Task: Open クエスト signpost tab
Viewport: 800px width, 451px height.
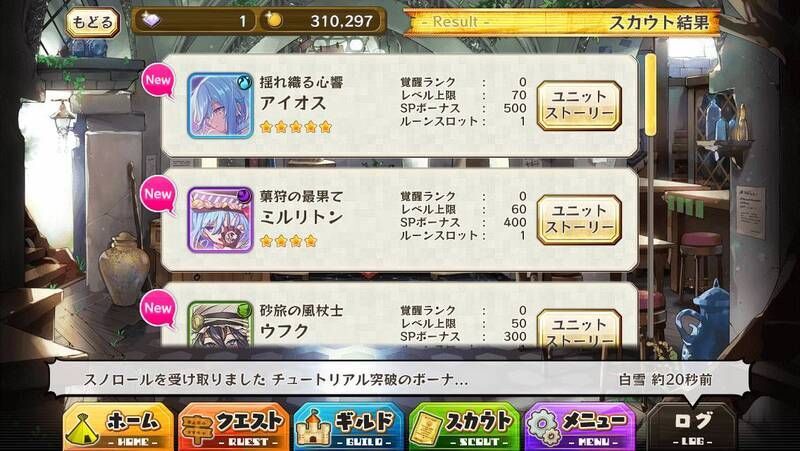Action: pyautogui.click(x=234, y=427)
